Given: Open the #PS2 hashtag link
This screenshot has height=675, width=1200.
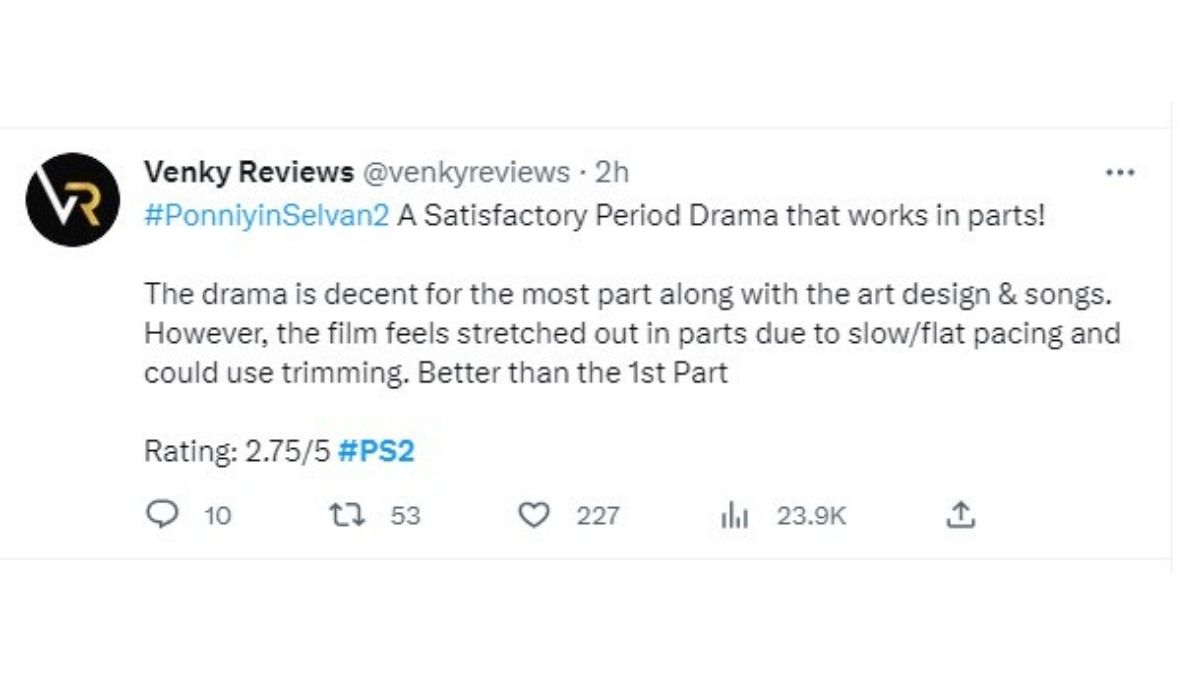Looking at the screenshot, I should tap(376, 451).
